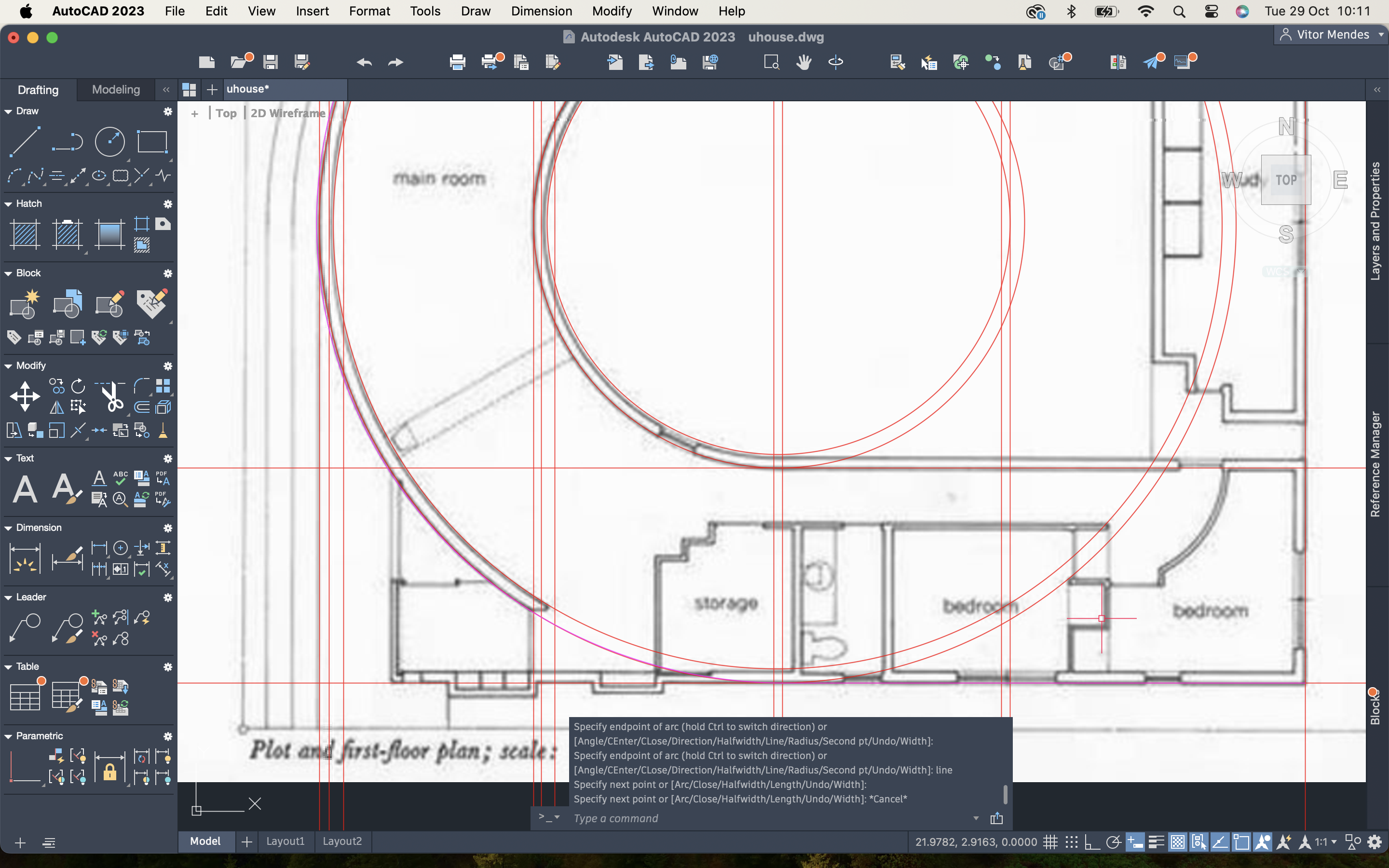The height and width of the screenshot is (868, 1389).
Task: Click the Create Block icon
Action: (x=25, y=304)
